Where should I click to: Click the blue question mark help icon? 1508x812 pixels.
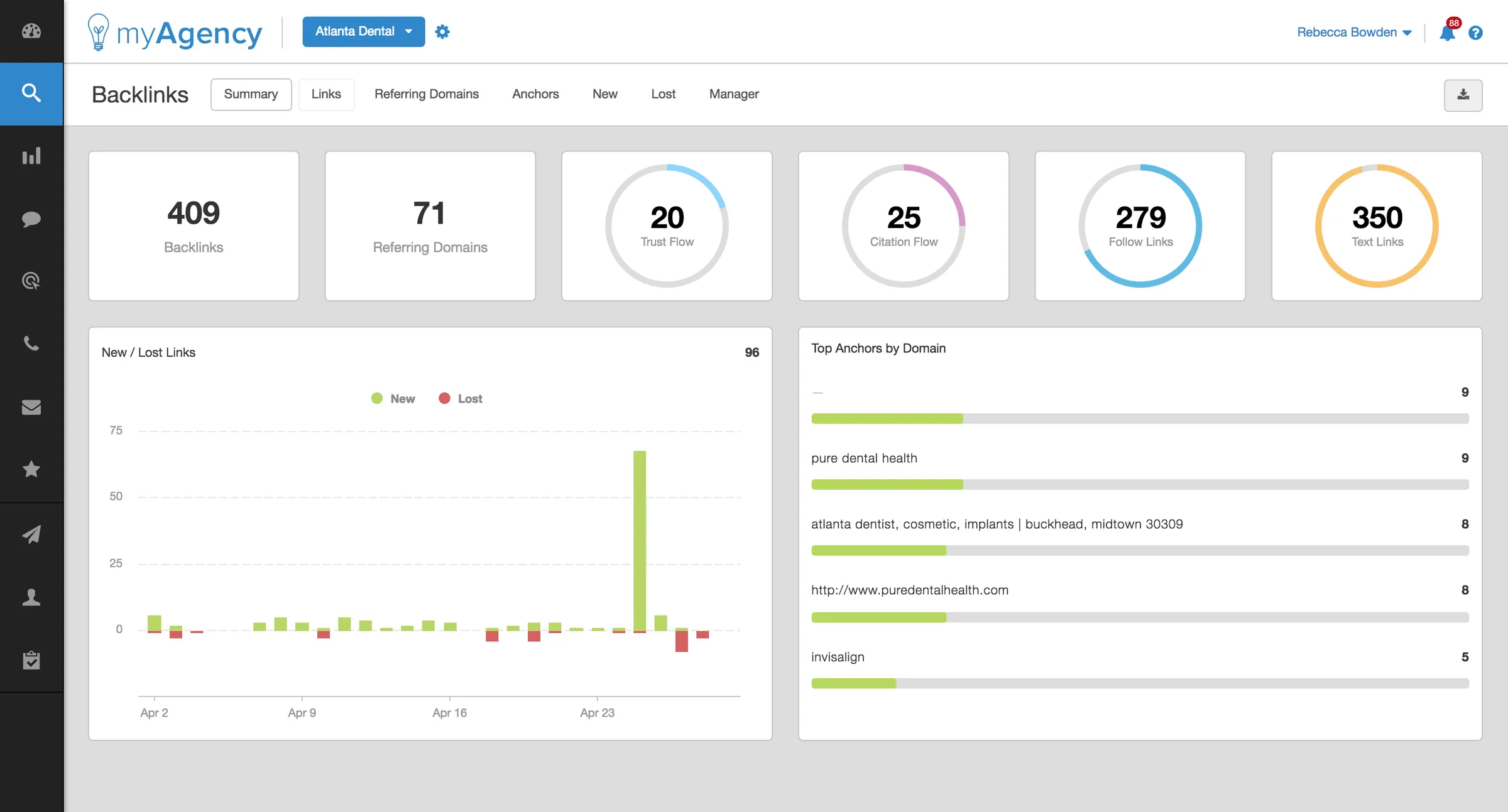coord(1476,32)
